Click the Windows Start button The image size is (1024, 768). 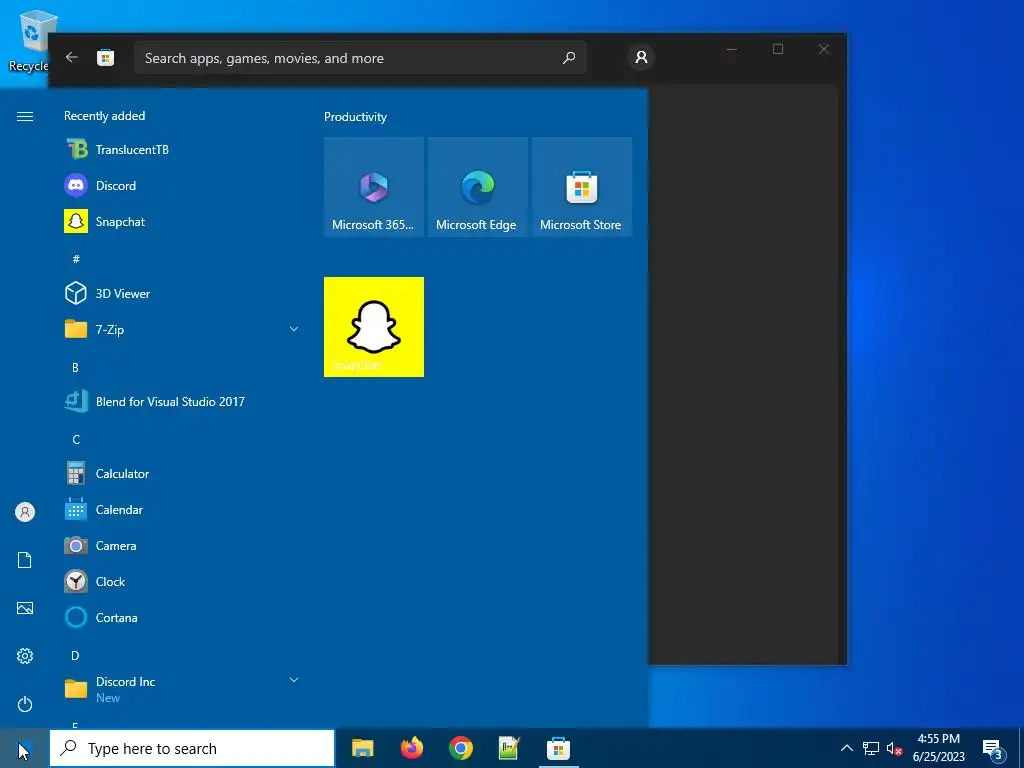click(x=24, y=749)
